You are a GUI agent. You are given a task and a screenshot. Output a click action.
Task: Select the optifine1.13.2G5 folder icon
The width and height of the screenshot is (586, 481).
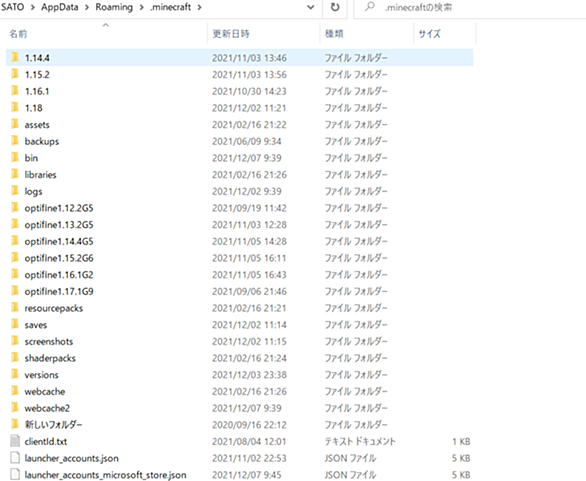(15, 224)
